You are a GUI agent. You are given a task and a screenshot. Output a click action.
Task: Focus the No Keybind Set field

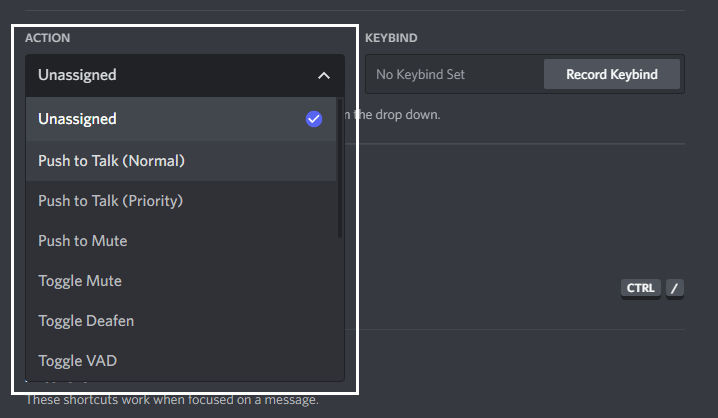tap(455, 74)
